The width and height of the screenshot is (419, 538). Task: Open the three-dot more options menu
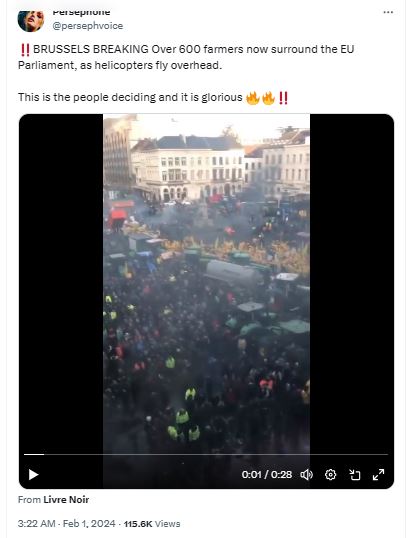tap(388, 12)
